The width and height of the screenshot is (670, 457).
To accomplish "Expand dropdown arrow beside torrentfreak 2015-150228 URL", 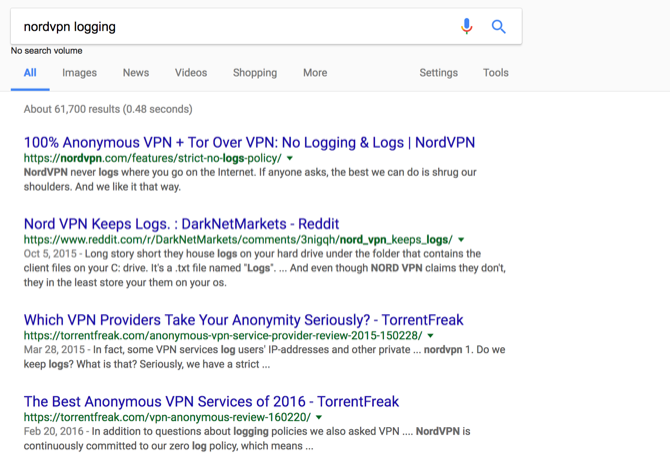I will tap(430, 336).
